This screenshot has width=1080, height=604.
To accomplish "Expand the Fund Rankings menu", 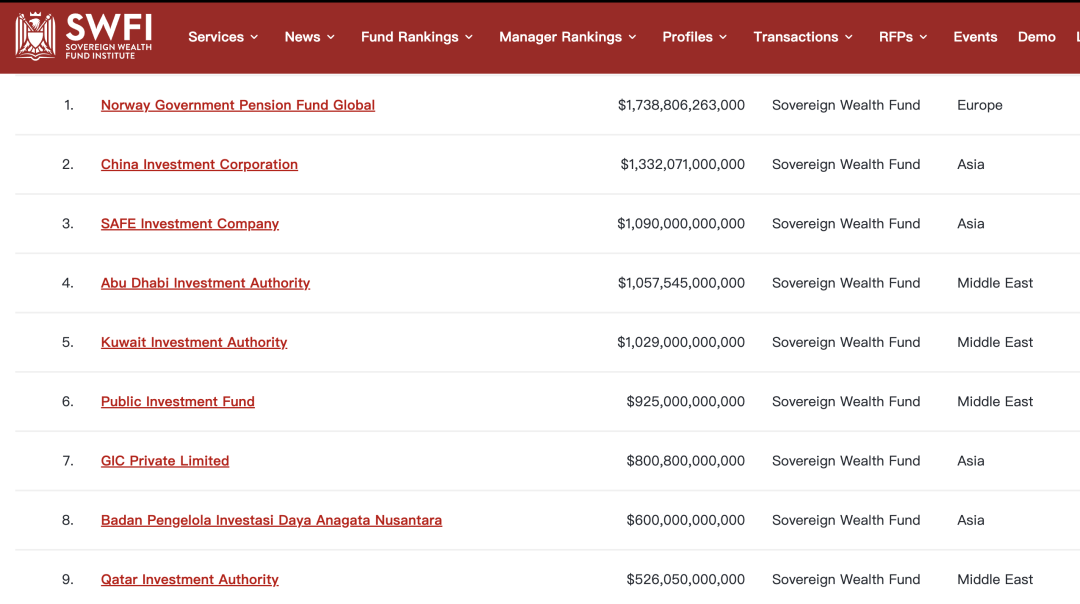I will (x=416, y=37).
